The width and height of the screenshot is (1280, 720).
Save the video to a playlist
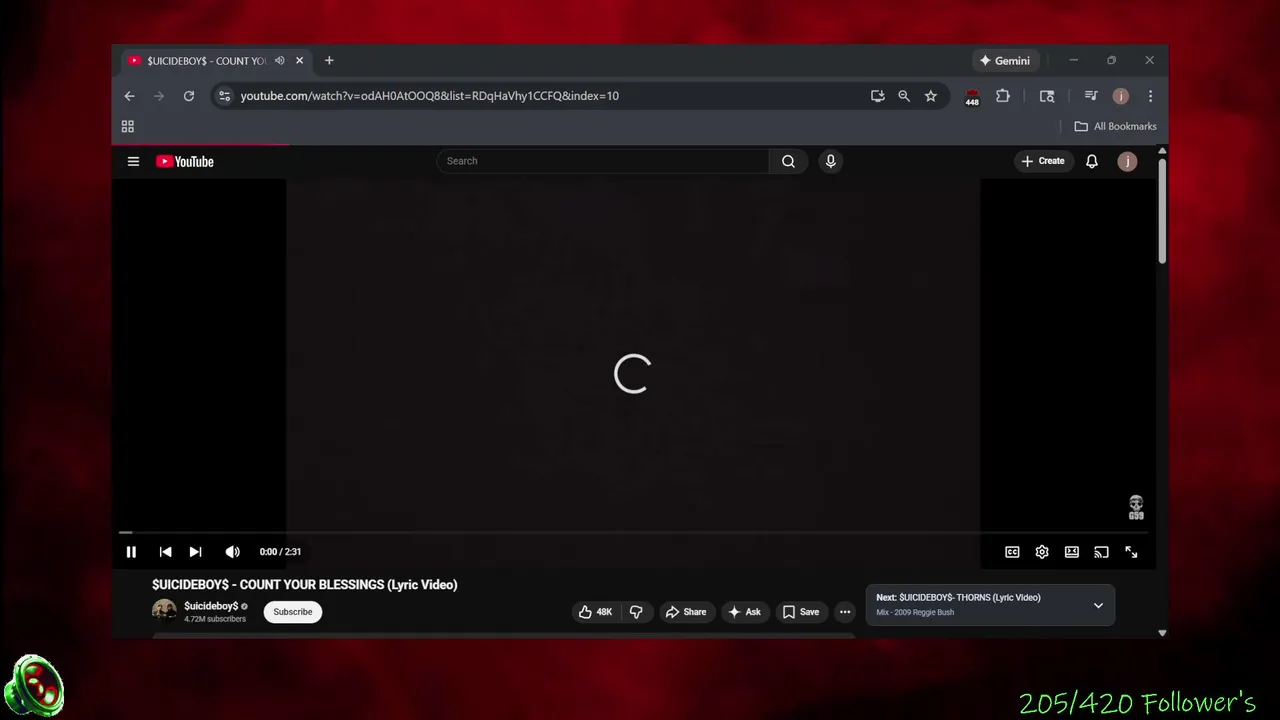[x=800, y=612]
